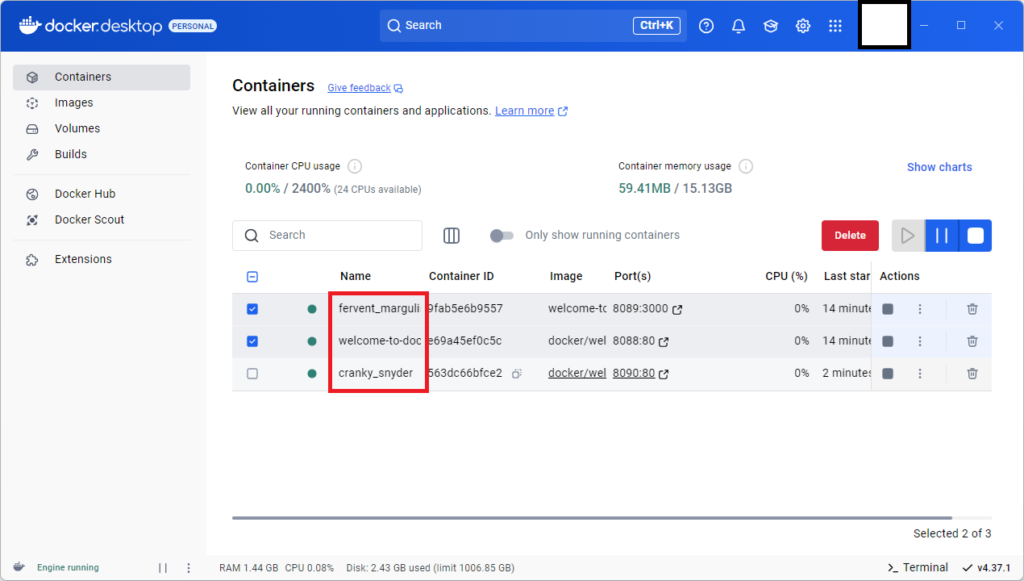Go to Containers in sidebar
Viewport: 1024px width, 581px height.
click(x=101, y=77)
